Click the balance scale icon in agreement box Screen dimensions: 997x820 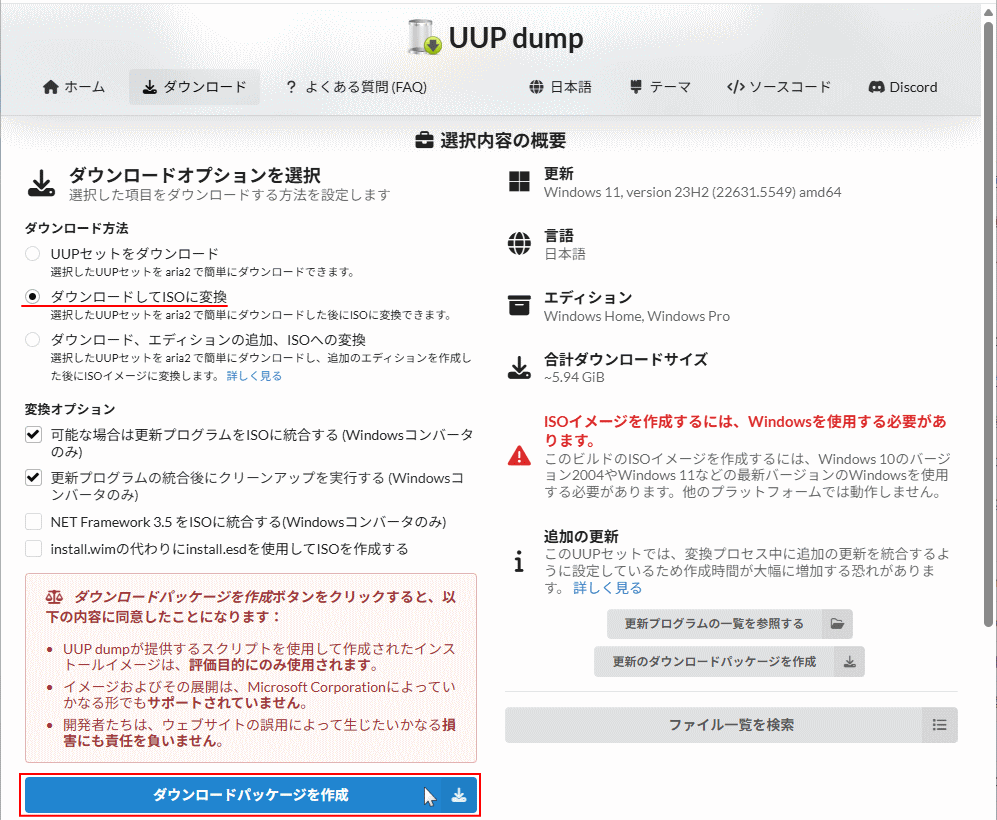(x=55, y=598)
